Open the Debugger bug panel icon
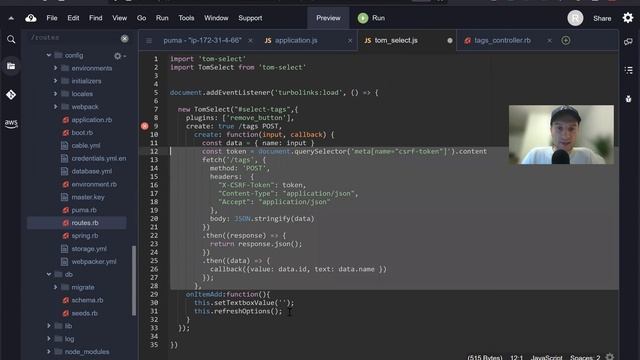The image size is (640, 360). point(629,99)
